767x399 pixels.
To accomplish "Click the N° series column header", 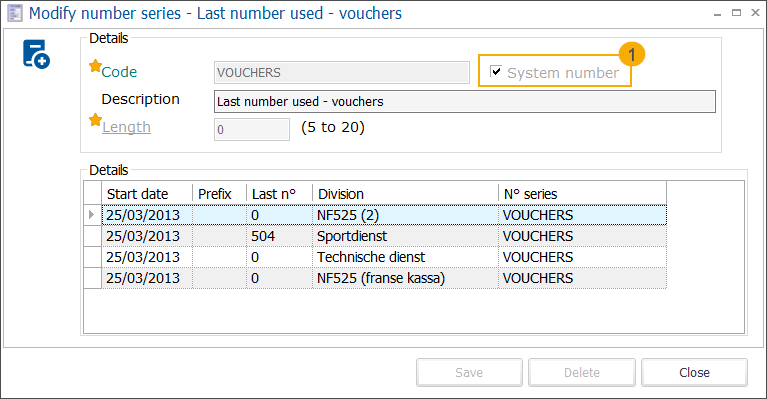I will click(582, 194).
